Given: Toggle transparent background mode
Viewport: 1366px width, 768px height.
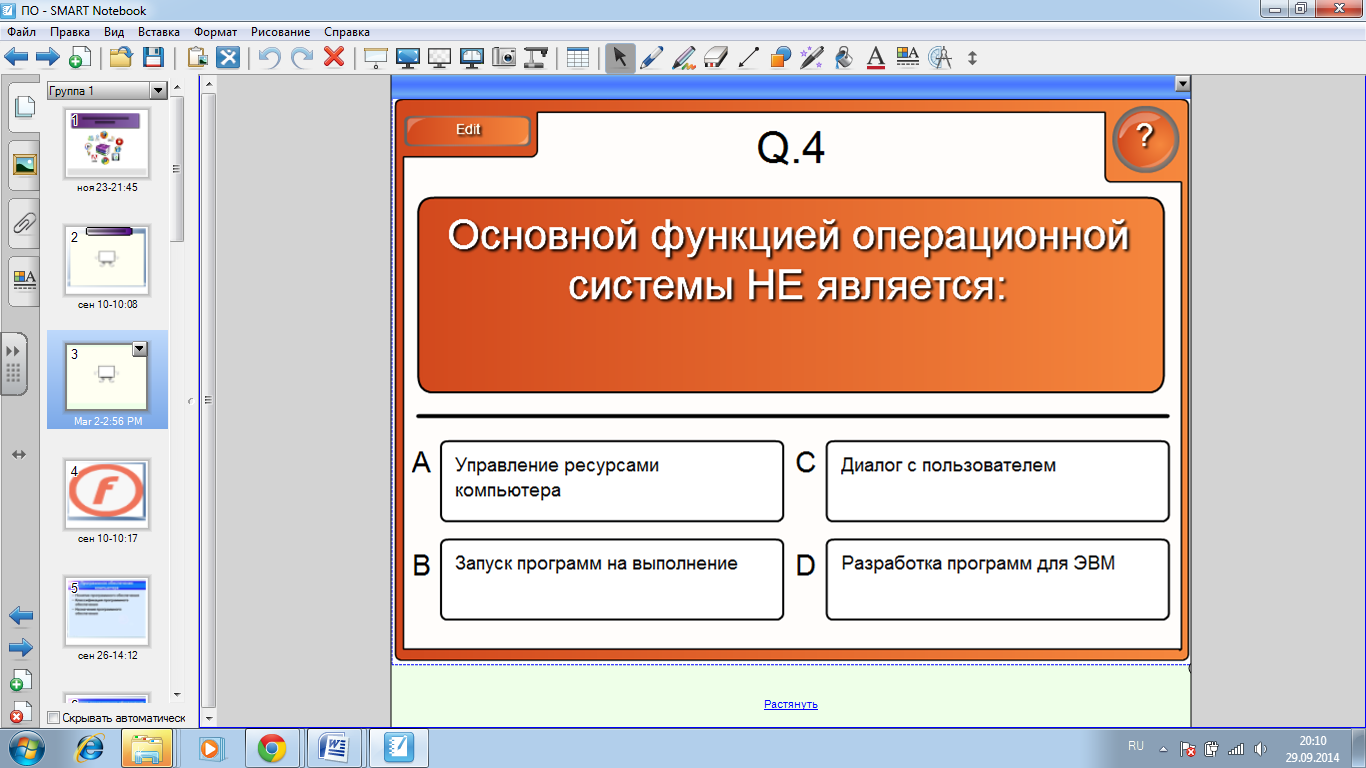Looking at the screenshot, I should point(439,57).
